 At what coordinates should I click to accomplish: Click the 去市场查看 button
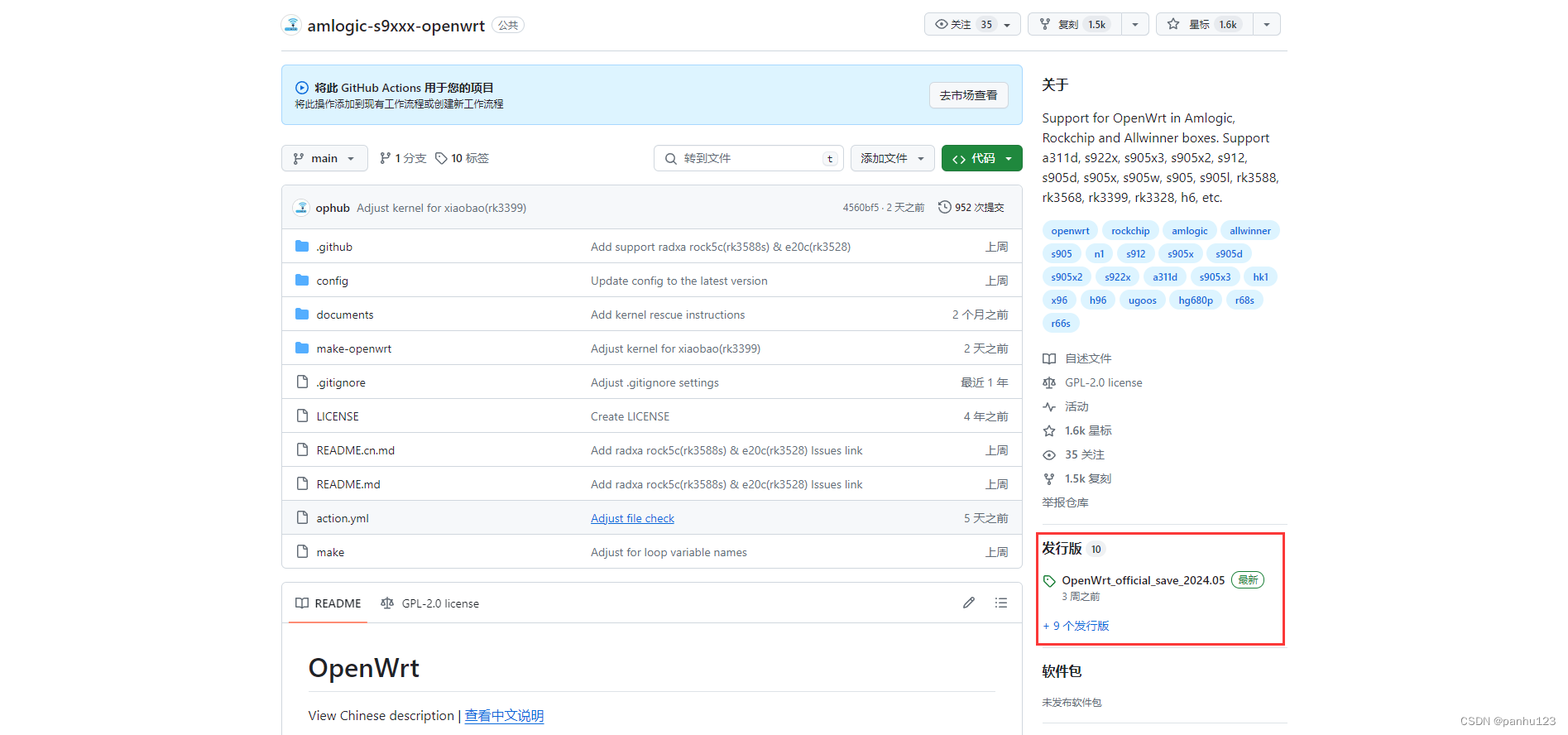pyautogui.click(x=968, y=95)
